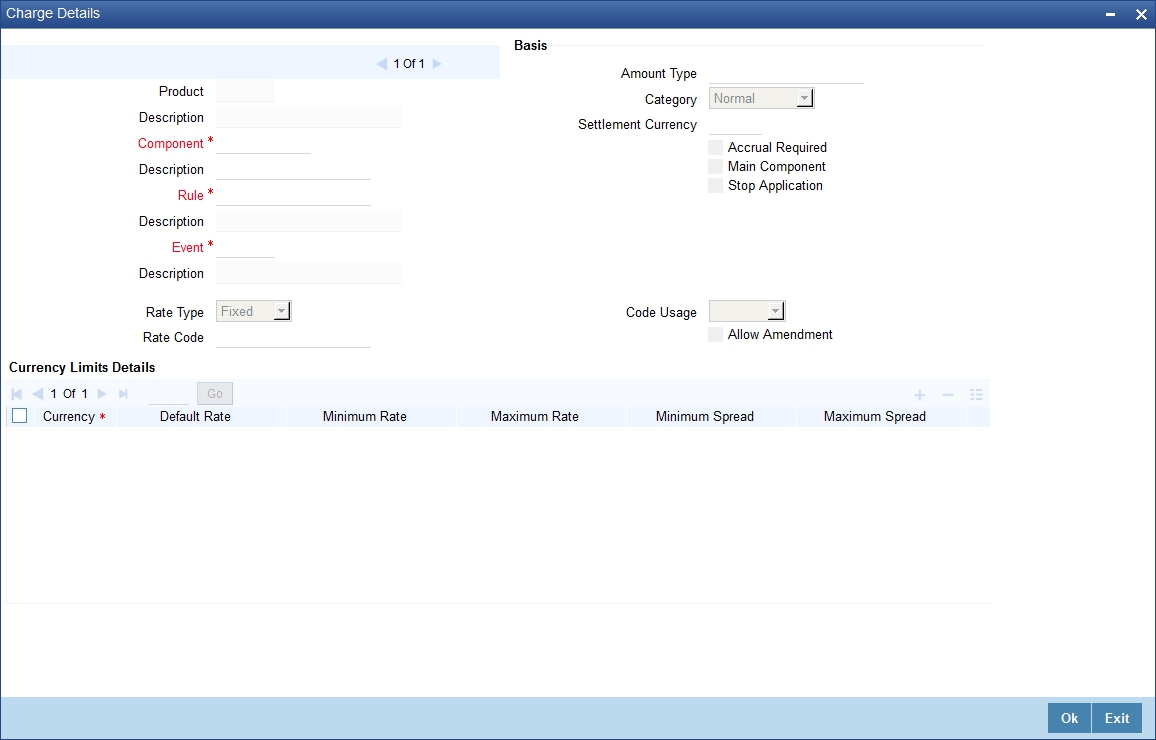Viewport: 1156px width, 740px height.
Task: Click the Product Description field
Action: click(308, 116)
